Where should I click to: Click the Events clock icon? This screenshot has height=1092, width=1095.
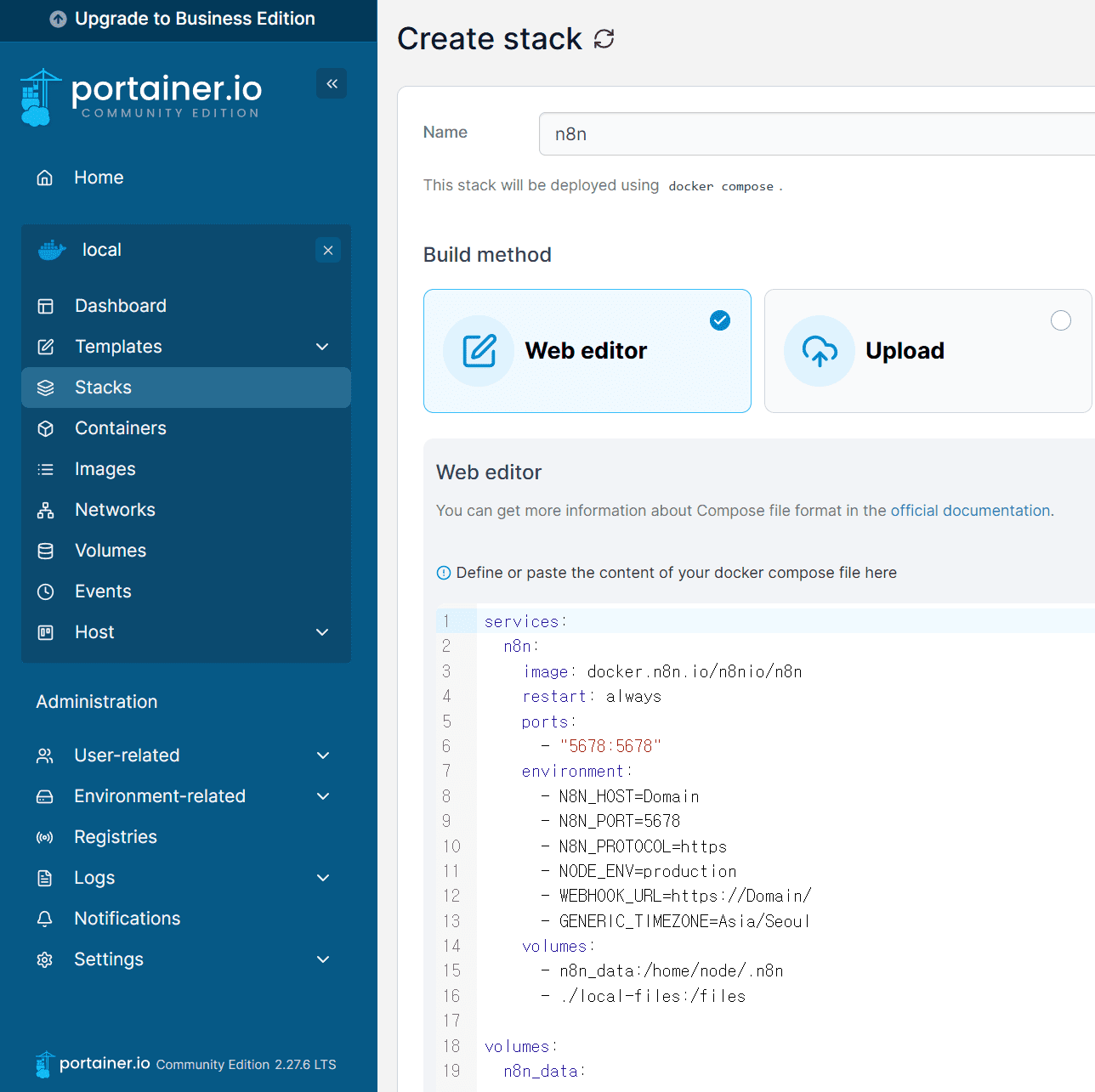pos(46,591)
